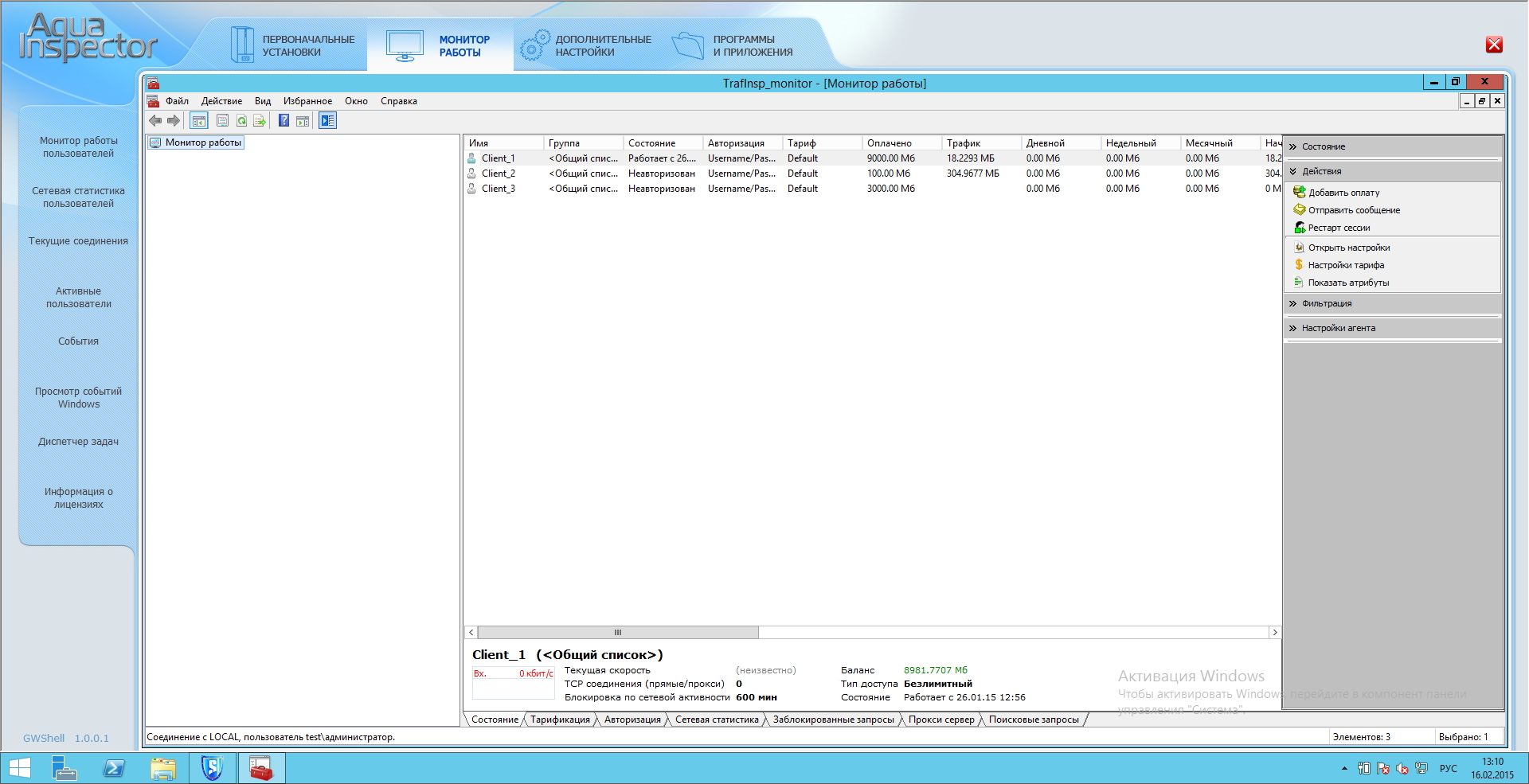1529x784 pixels.
Task: Open the Файл menu
Action: [177, 101]
